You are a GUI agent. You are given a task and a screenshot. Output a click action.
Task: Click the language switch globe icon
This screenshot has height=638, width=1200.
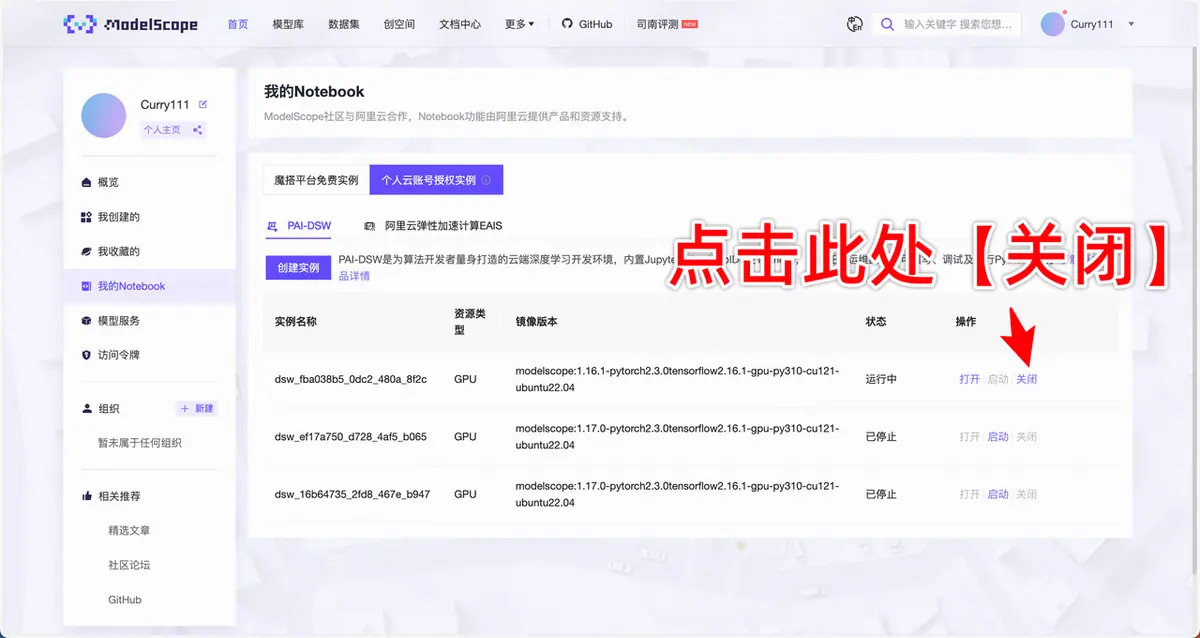pyautogui.click(x=854, y=24)
